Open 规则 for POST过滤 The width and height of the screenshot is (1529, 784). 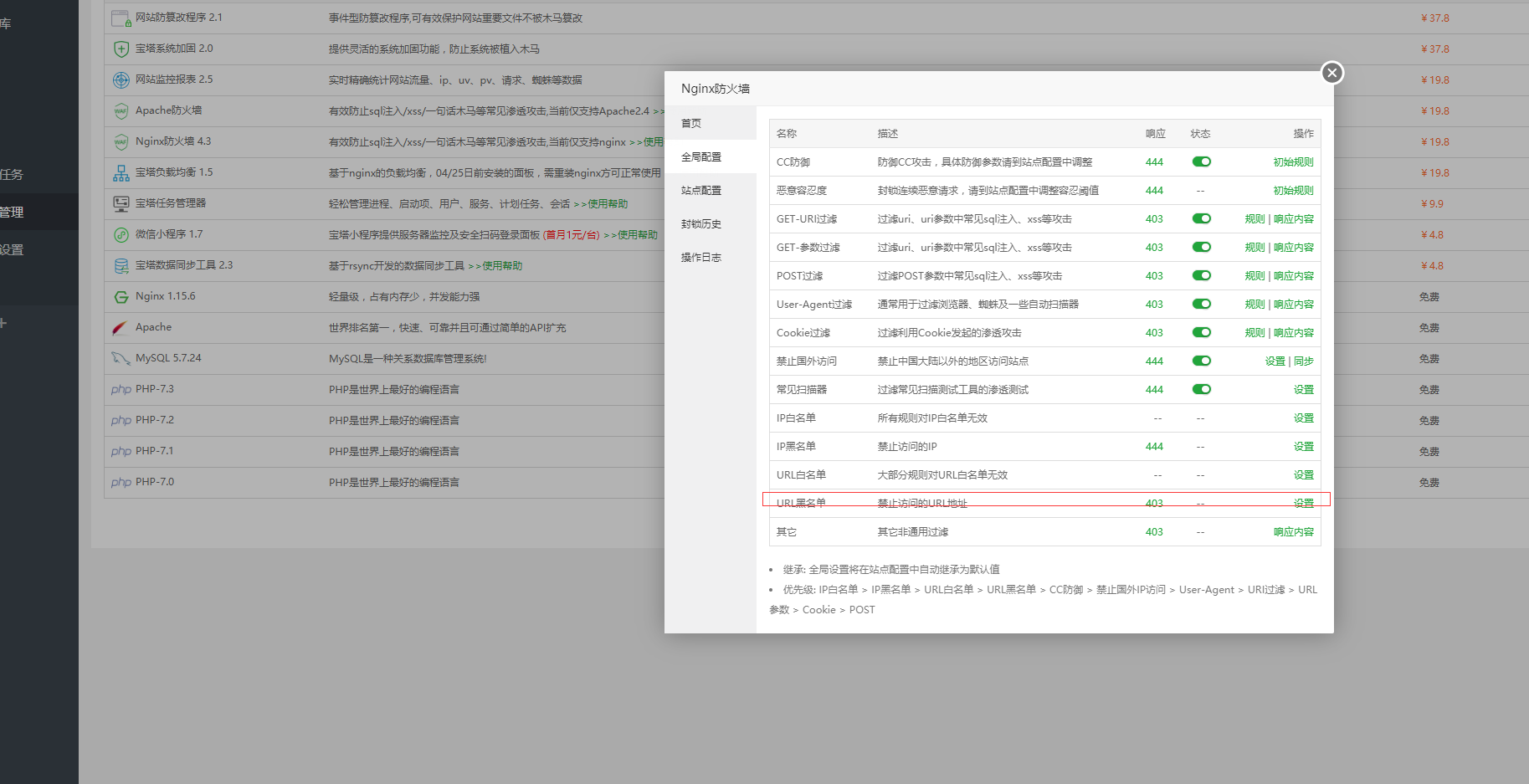click(1254, 276)
